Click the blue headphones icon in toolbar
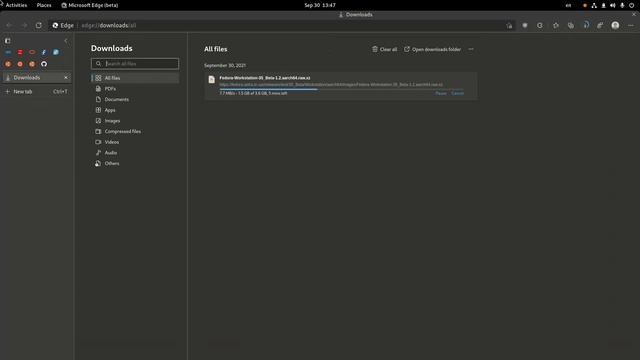The height and width of the screenshot is (360, 640). click(x=586, y=25)
